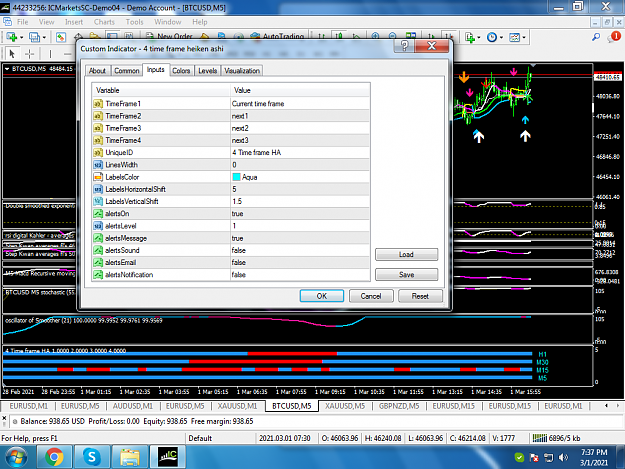Click the IC Markets MetaTrader taskbar icon
Screen dimensions: 625x469
tap(167, 457)
